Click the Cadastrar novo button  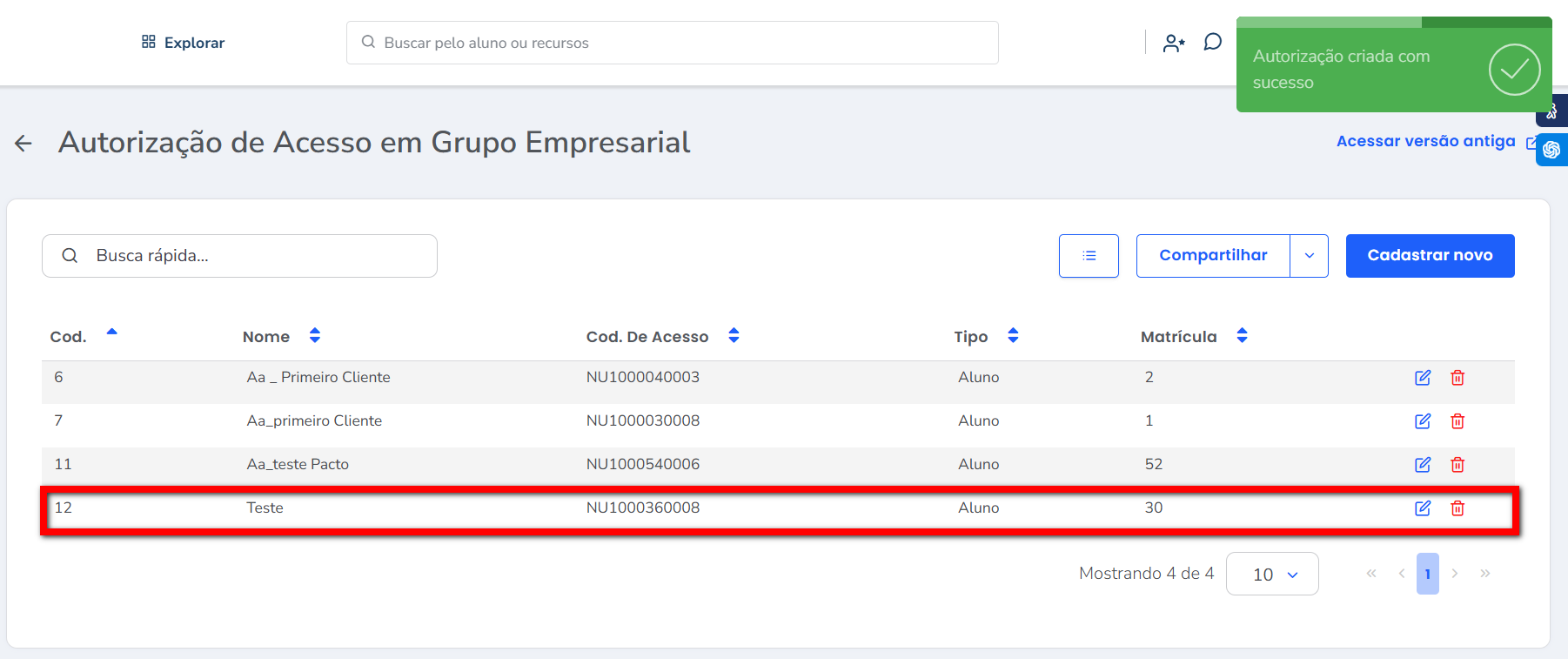1430,256
